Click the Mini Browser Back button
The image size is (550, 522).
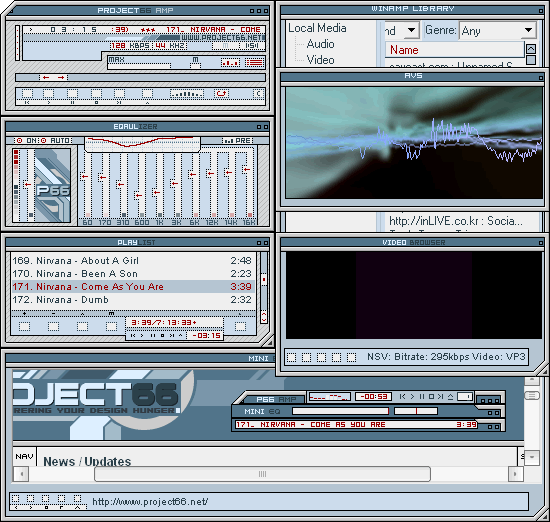coord(15,498)
